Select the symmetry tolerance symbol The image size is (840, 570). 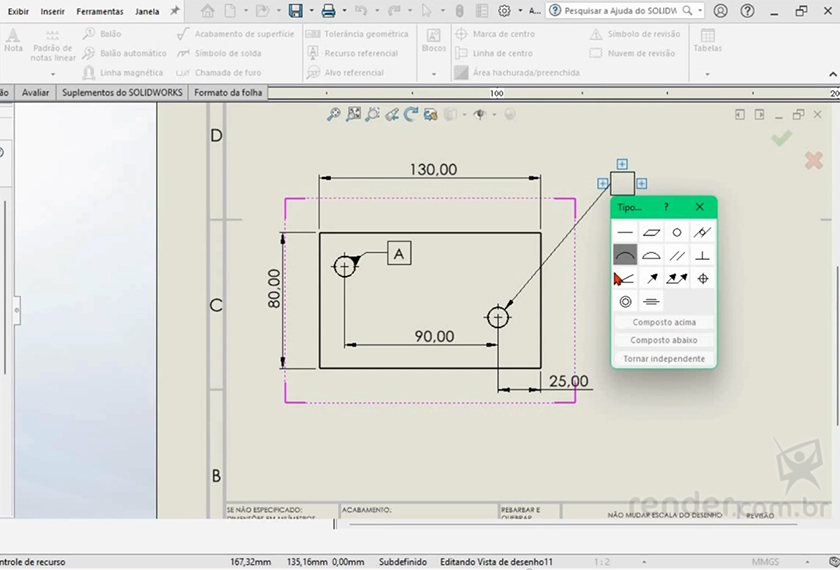click(x=651, y=301)
